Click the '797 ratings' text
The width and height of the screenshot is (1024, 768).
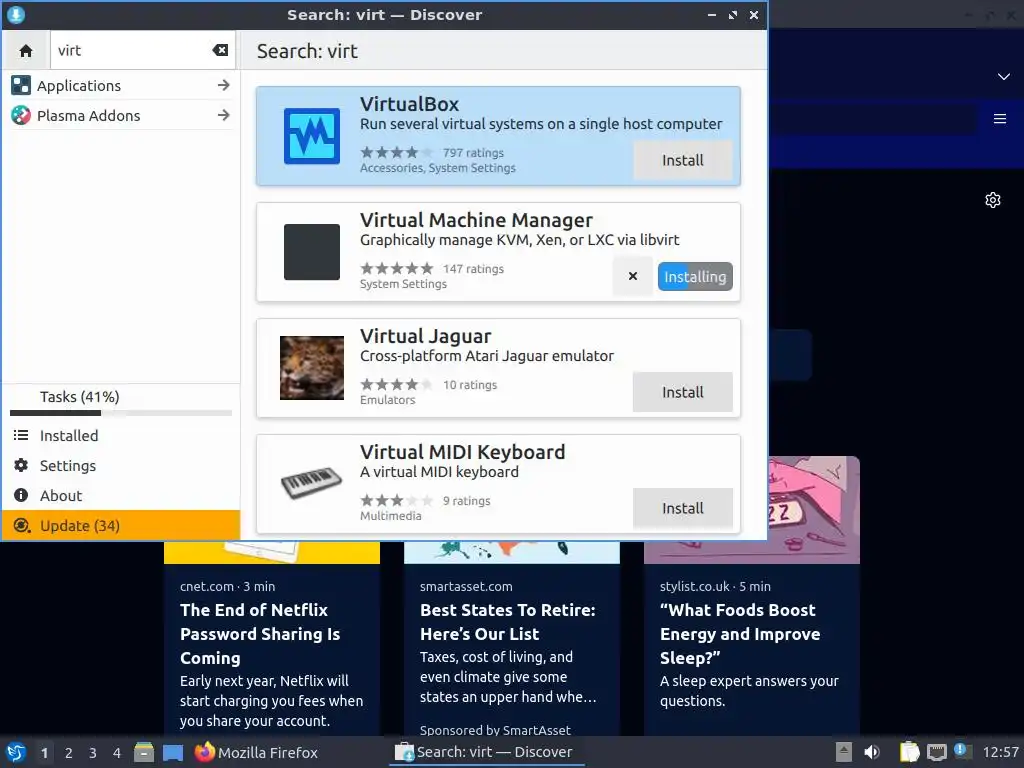point(473,153)
